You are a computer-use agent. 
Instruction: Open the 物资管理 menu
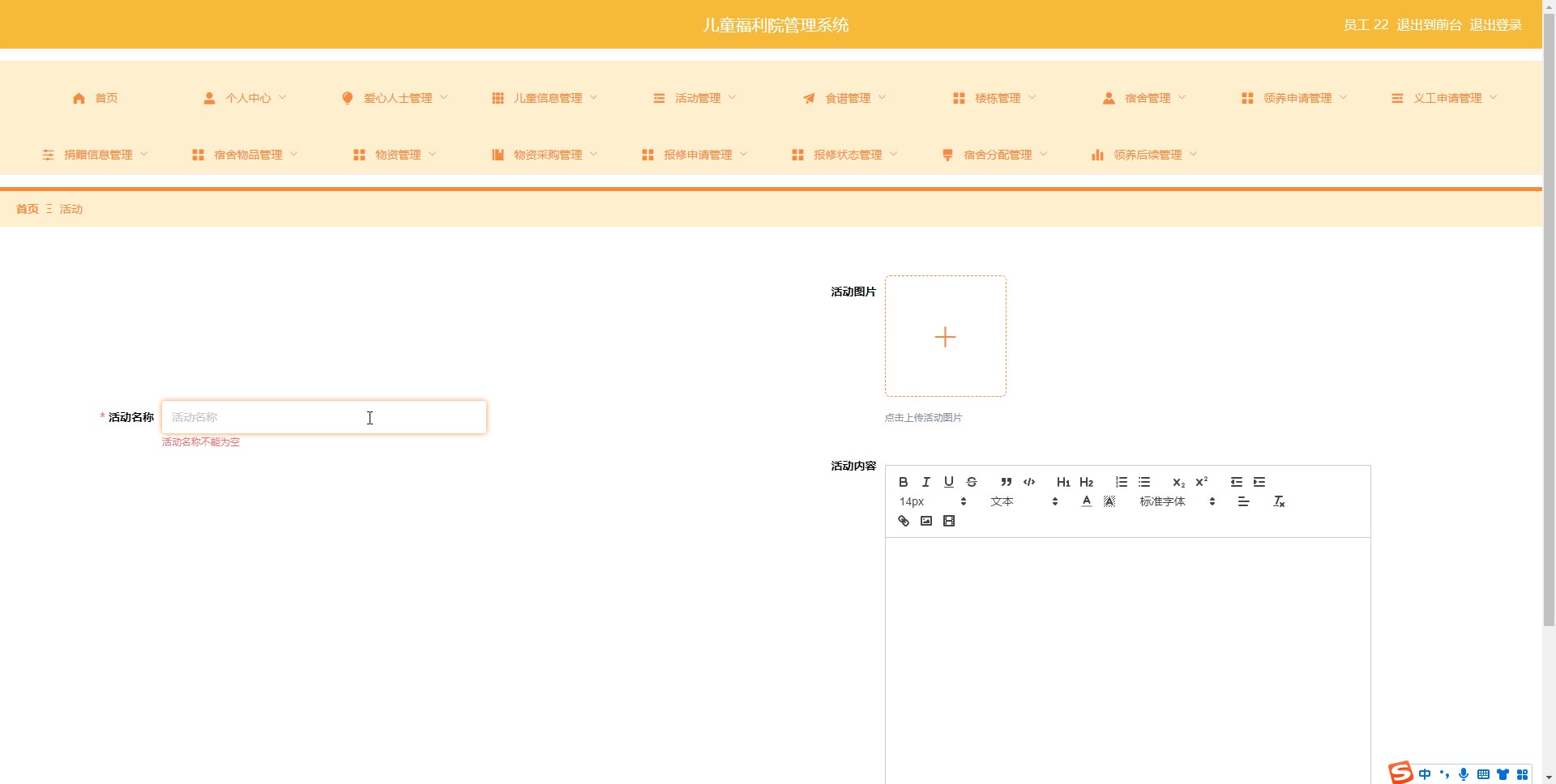click(395, 155)
